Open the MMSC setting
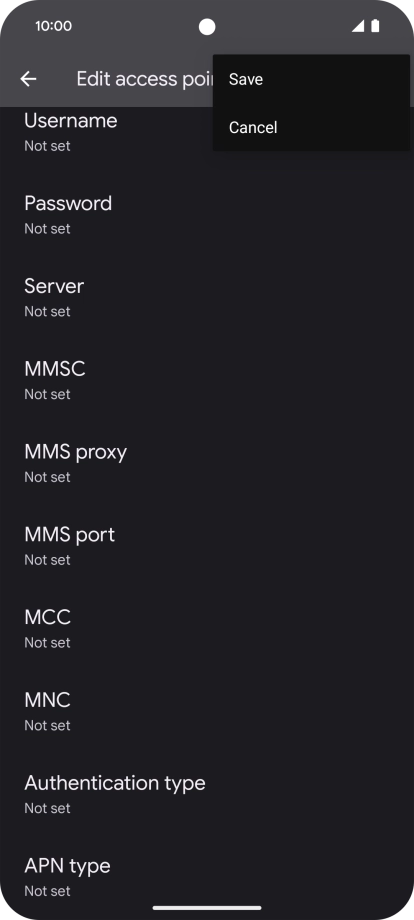Image resolution: width=414 pixels, height=920 pixels. 207,380
